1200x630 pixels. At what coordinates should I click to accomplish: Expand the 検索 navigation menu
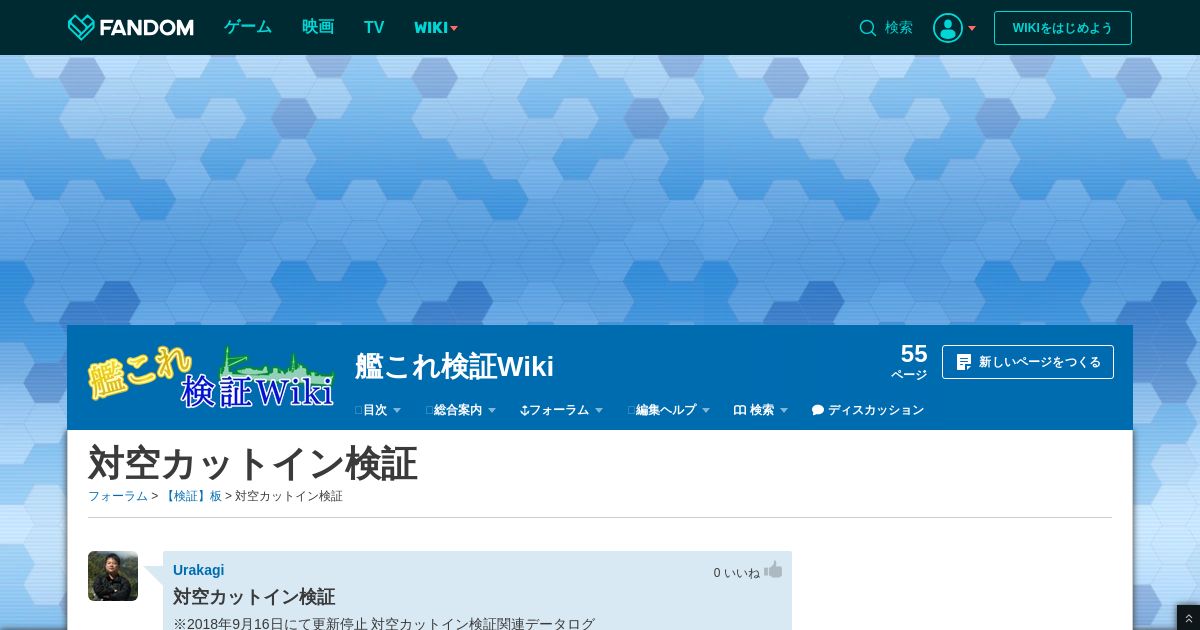(761, 410)
